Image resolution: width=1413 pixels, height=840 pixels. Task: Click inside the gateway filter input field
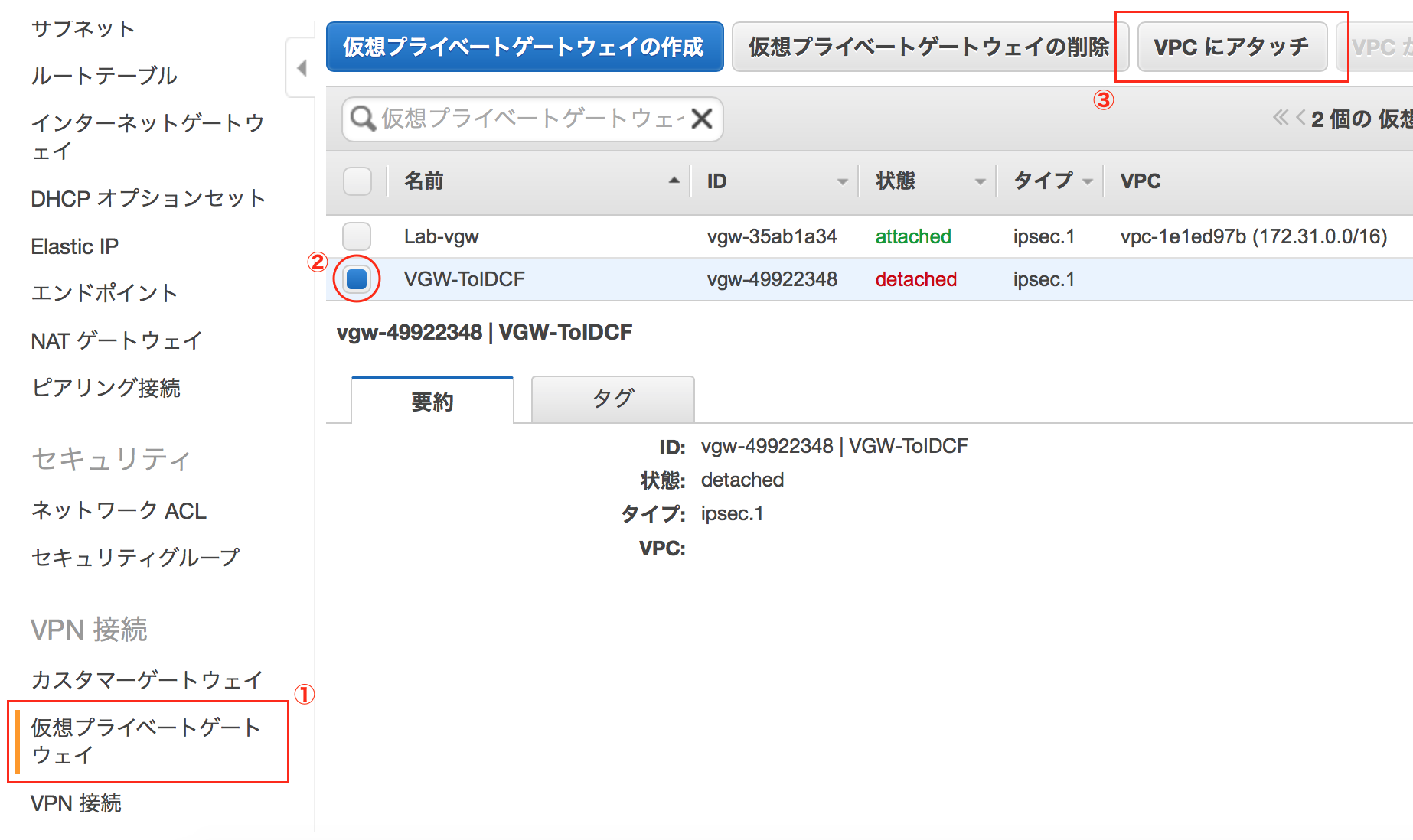coord(528,119)
